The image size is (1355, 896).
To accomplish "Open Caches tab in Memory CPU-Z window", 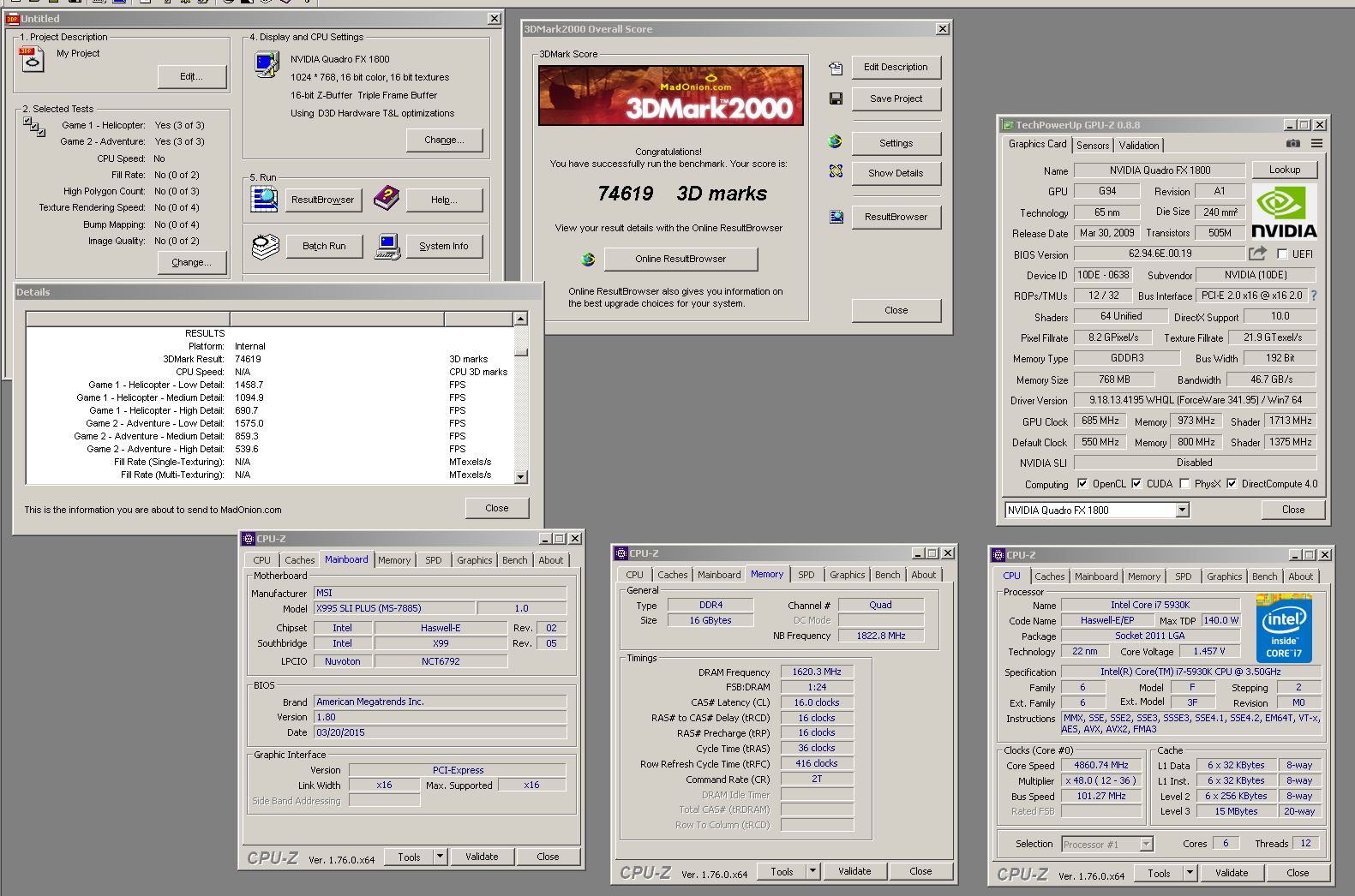I will click(673, 575).
